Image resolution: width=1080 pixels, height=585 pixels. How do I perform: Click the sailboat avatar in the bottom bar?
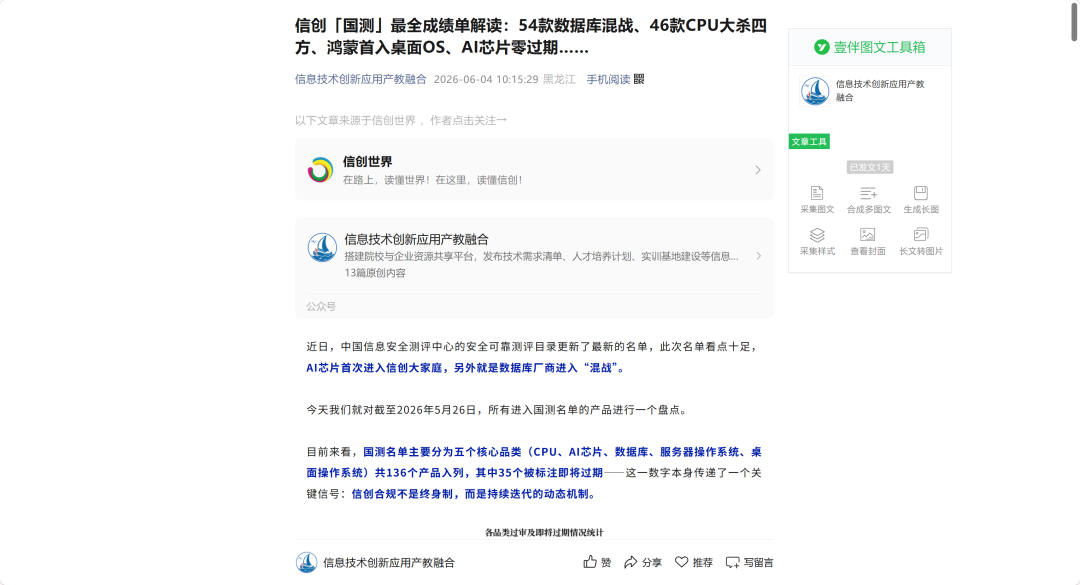307,562
